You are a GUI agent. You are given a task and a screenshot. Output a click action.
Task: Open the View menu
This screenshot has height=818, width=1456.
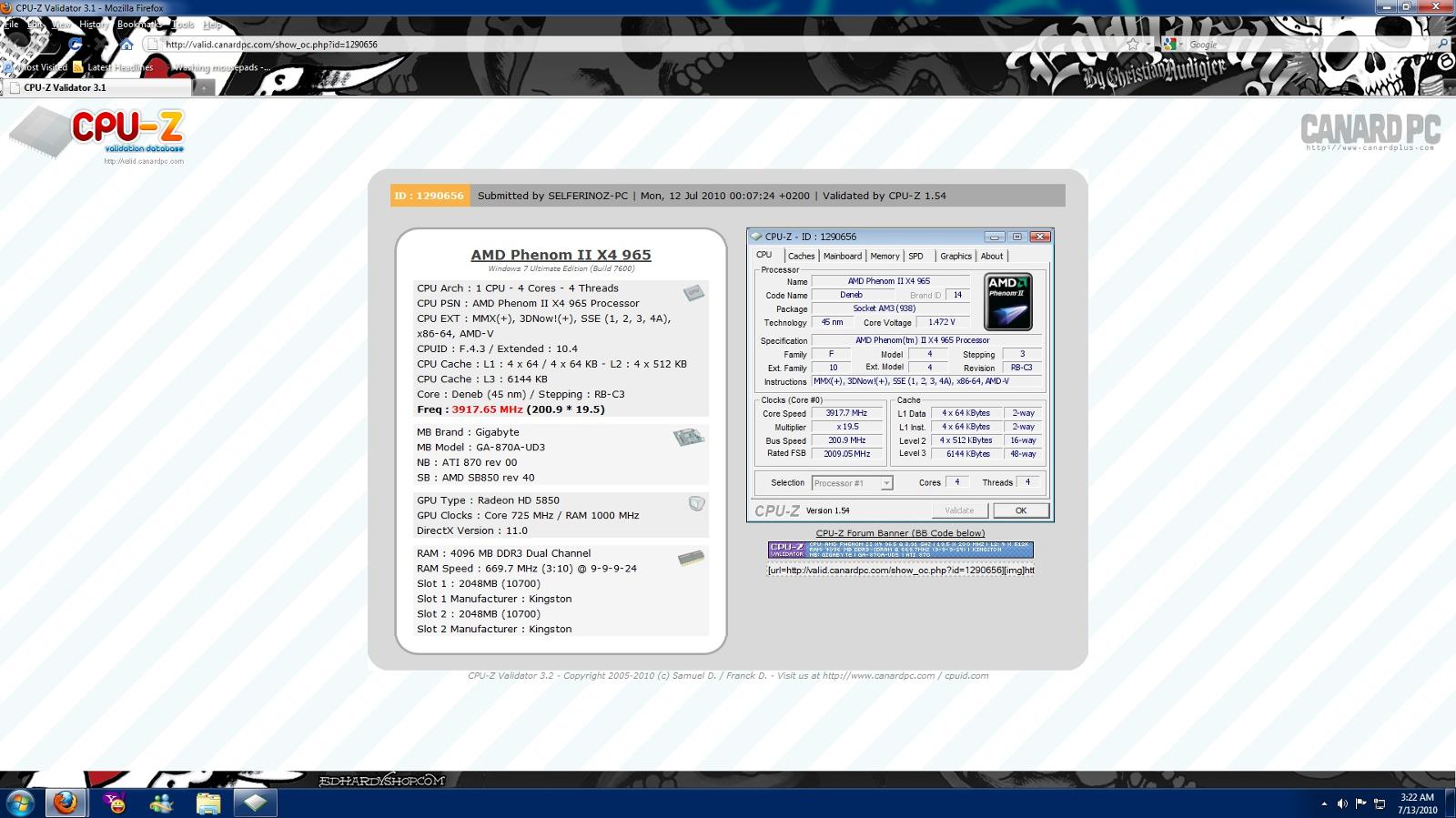(61, 25)
